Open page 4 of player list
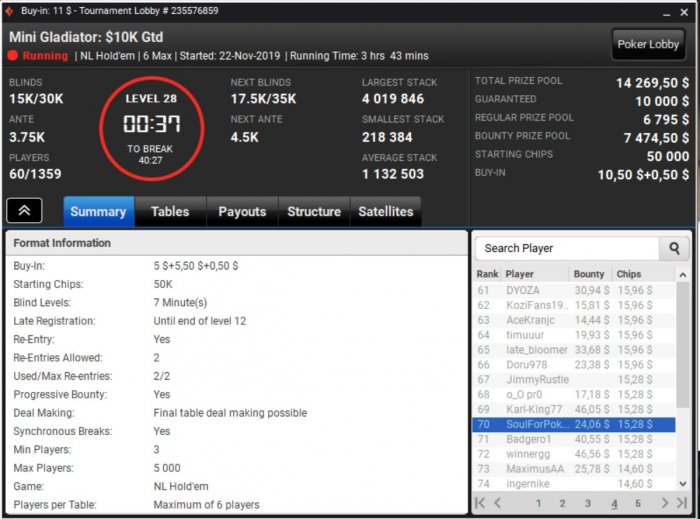 pyautogui.click(x=614, y=504)
